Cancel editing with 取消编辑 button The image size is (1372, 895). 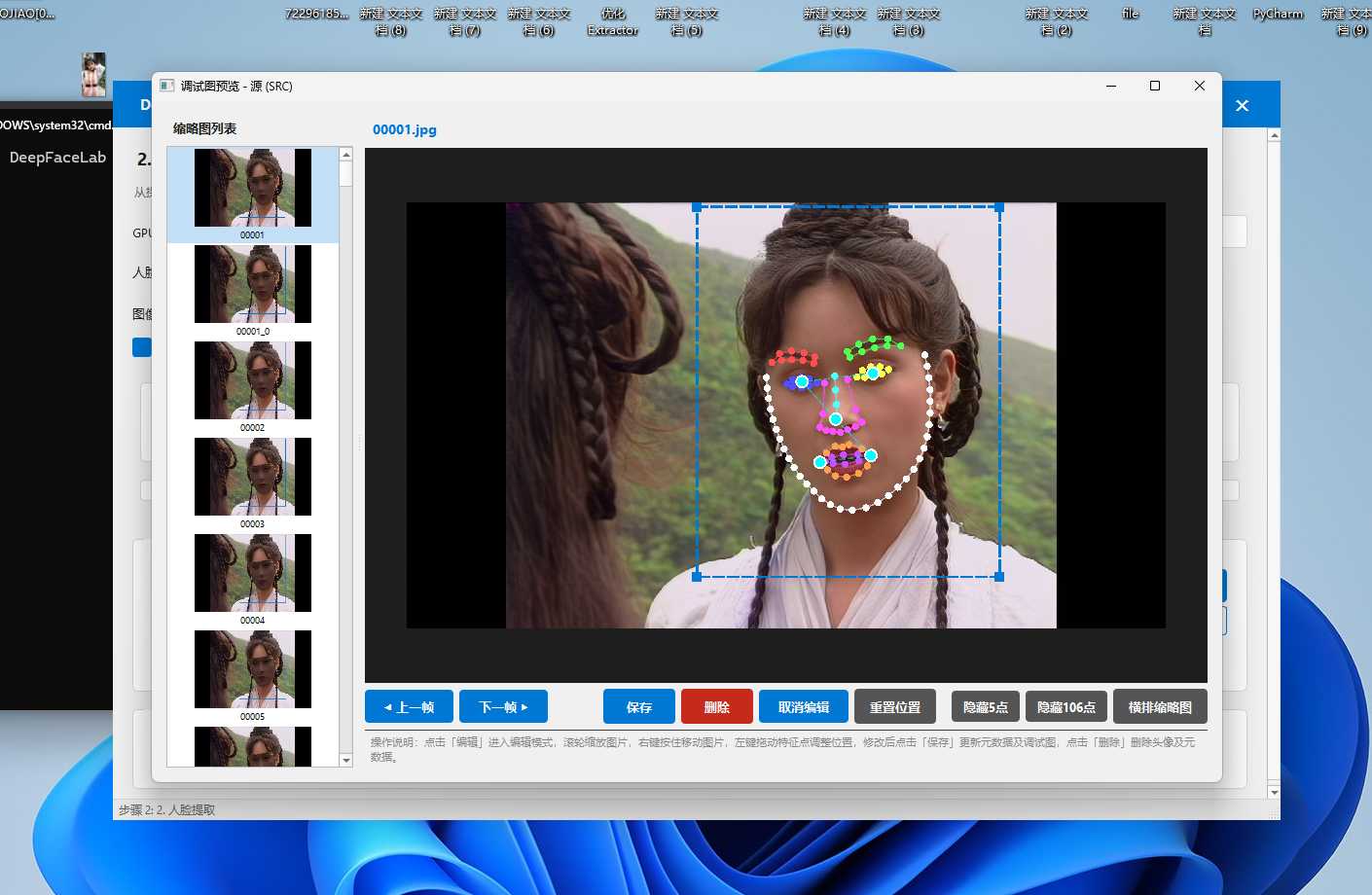pyautogui.click(x=804, y=707)
